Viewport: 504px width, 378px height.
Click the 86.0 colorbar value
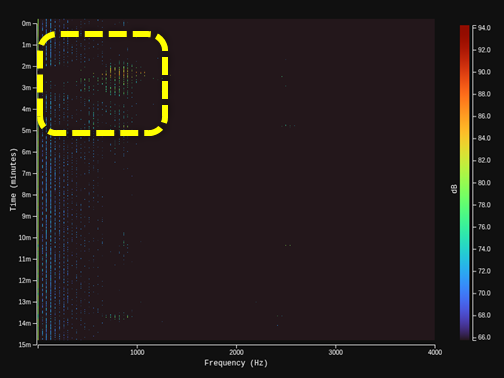[x=484, y=116]
